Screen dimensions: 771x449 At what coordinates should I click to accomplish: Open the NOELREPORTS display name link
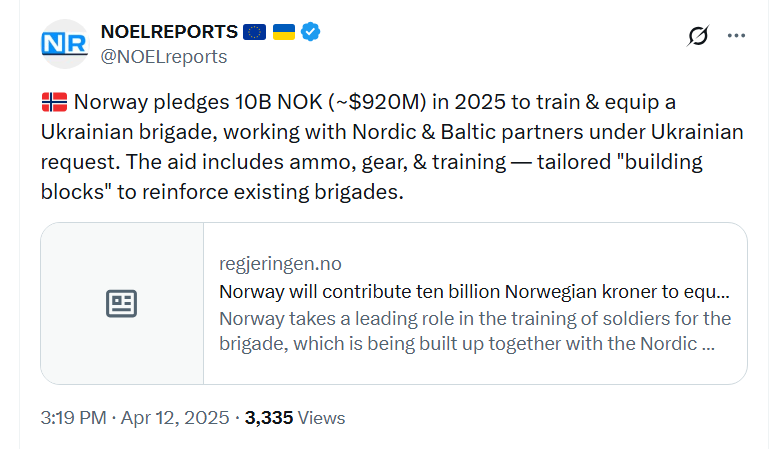[x=169, y=32]
